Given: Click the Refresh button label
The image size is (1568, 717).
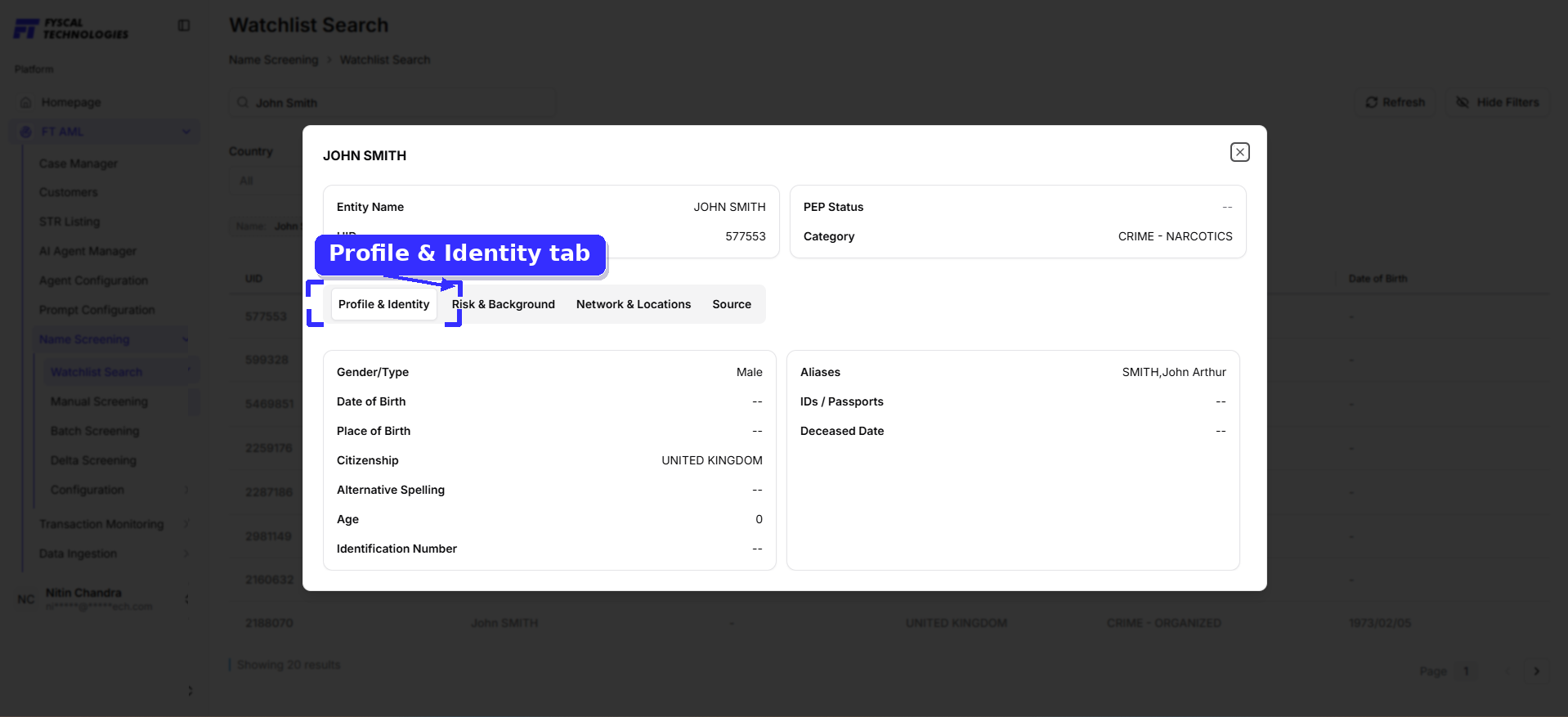Looking at the screenshot, I should tap(1404, 102).
